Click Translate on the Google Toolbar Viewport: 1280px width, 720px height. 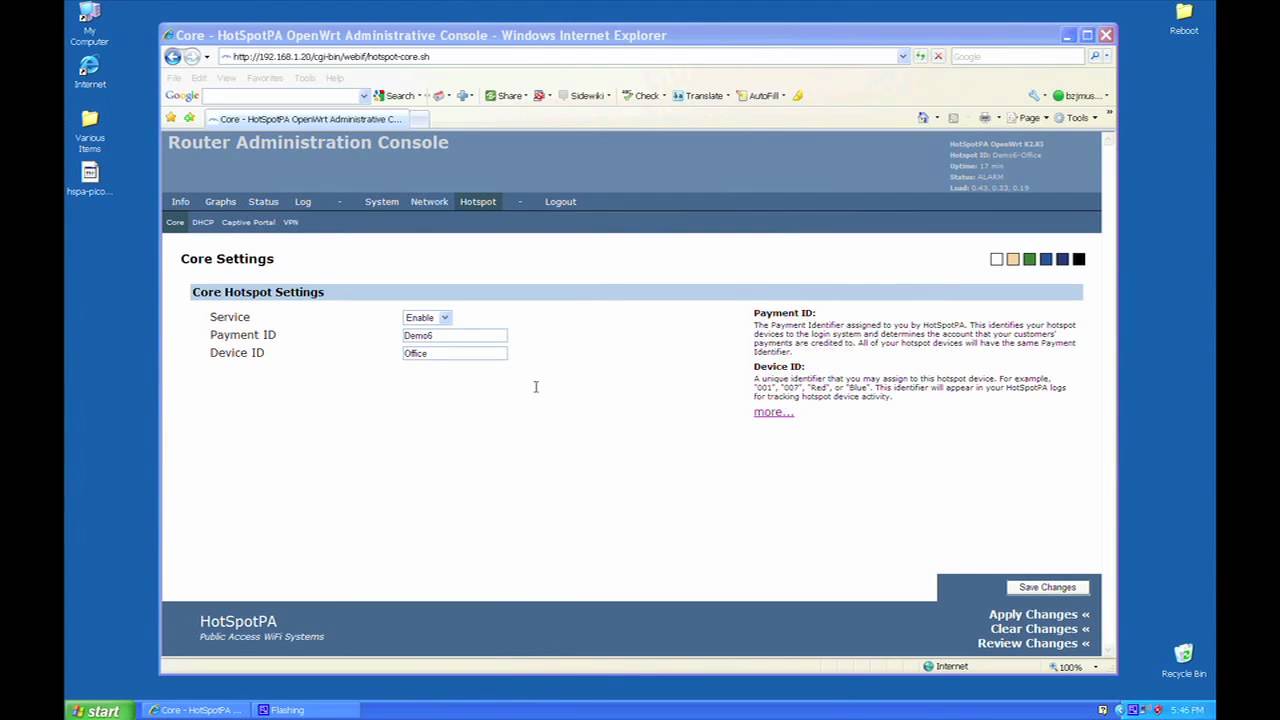tap(698, 96)
